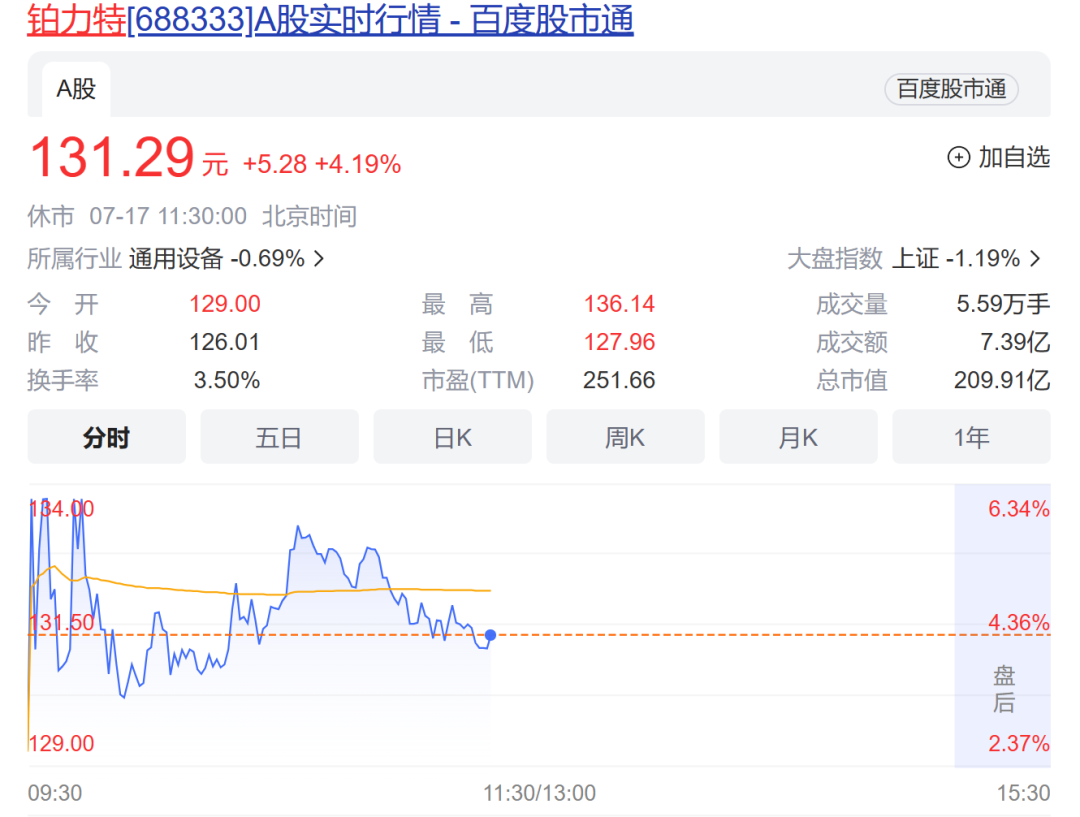Switch to 分时 chart tab
Viewport: 1080px width, 817px height.
(107, 437)
